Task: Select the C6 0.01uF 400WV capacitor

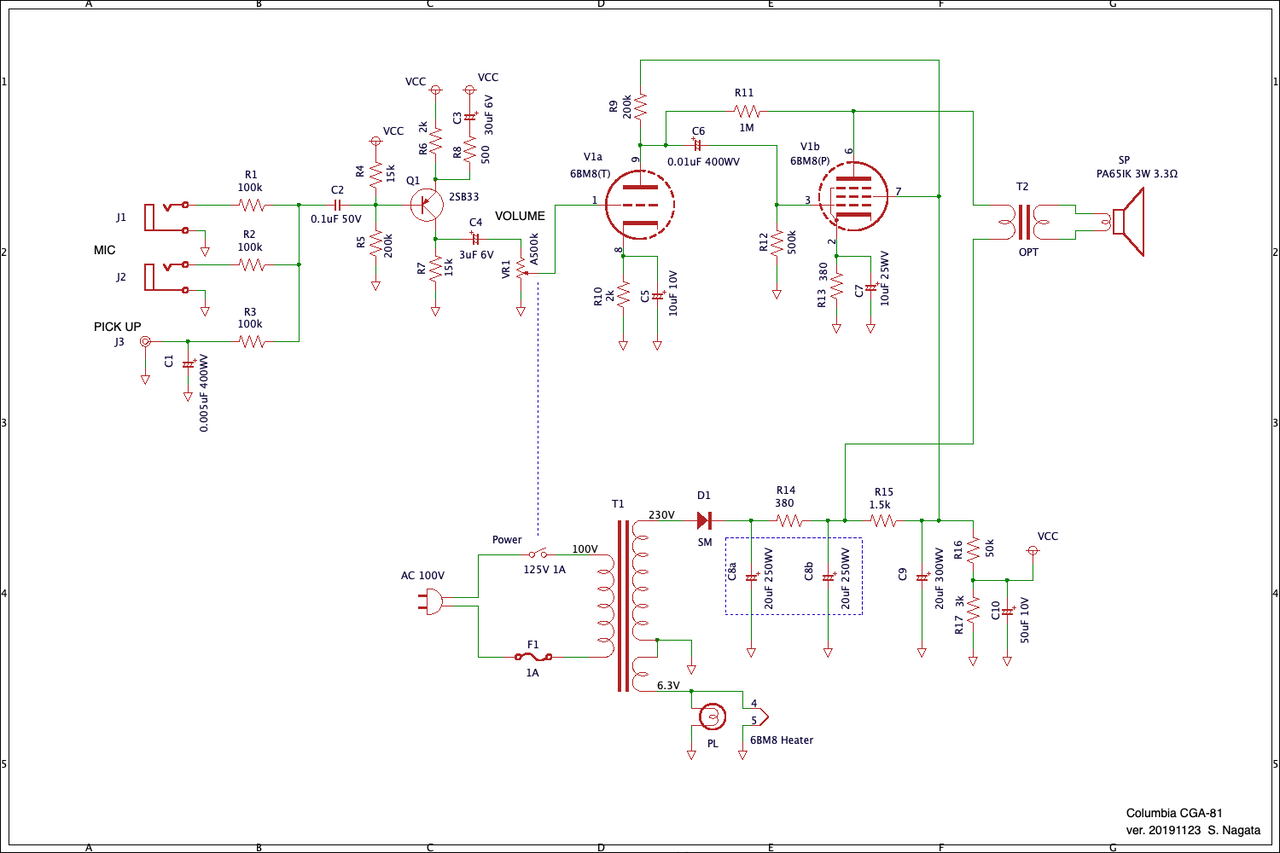Action: click(698, 145)
